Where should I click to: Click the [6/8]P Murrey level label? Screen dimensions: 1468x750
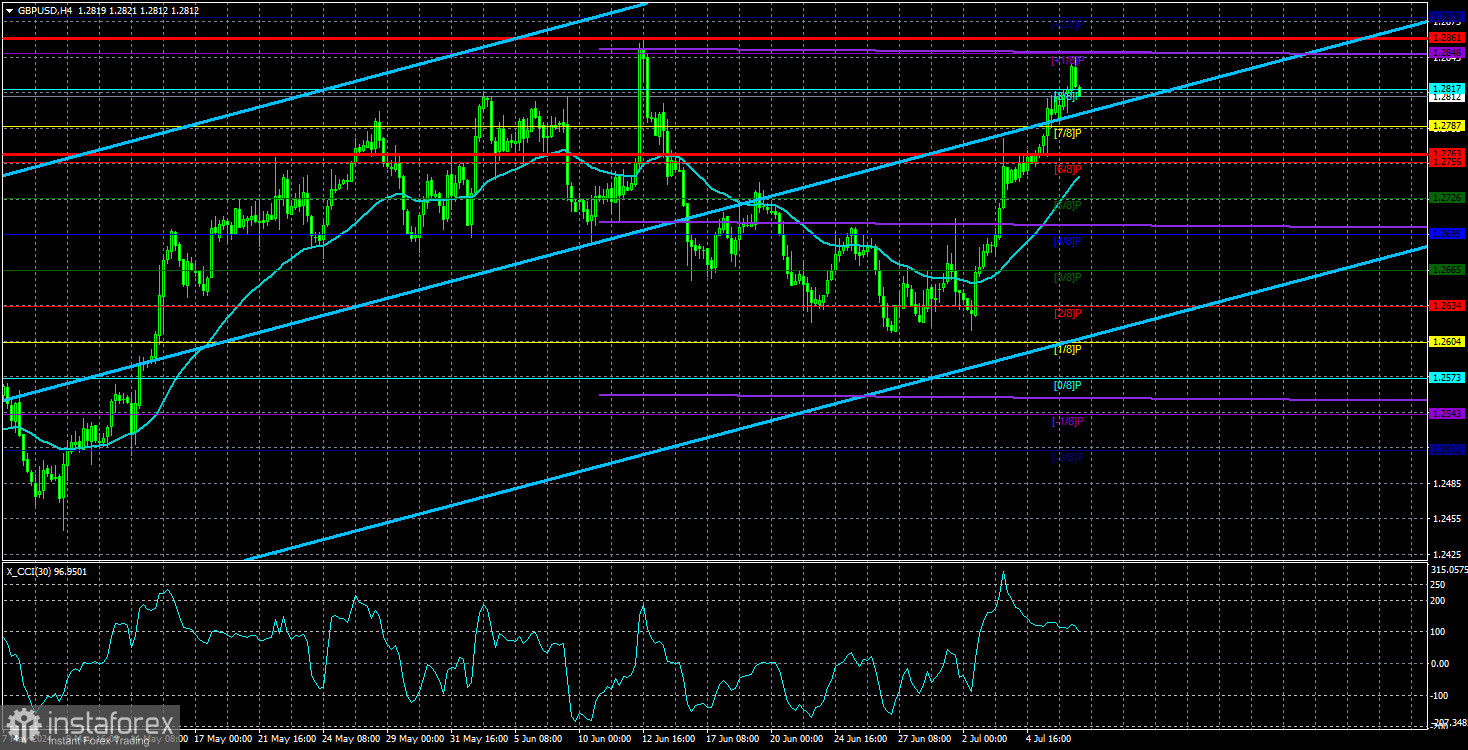[1068, 169]
